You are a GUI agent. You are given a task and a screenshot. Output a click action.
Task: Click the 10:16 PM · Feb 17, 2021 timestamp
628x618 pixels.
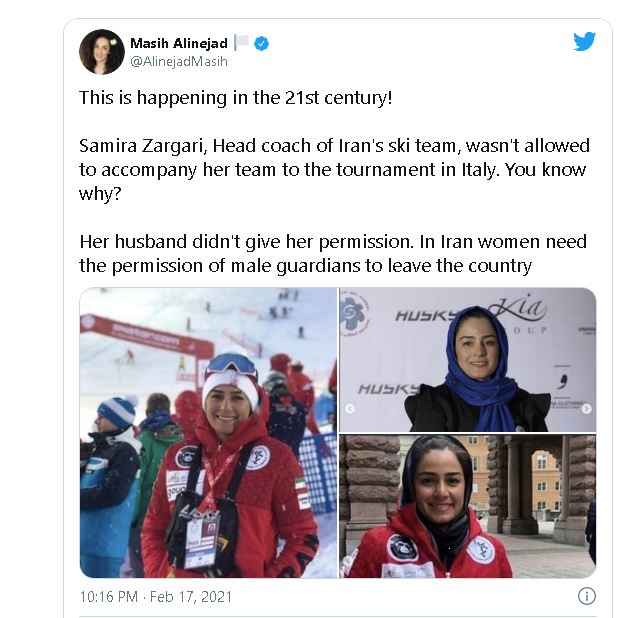coord(156,597)
